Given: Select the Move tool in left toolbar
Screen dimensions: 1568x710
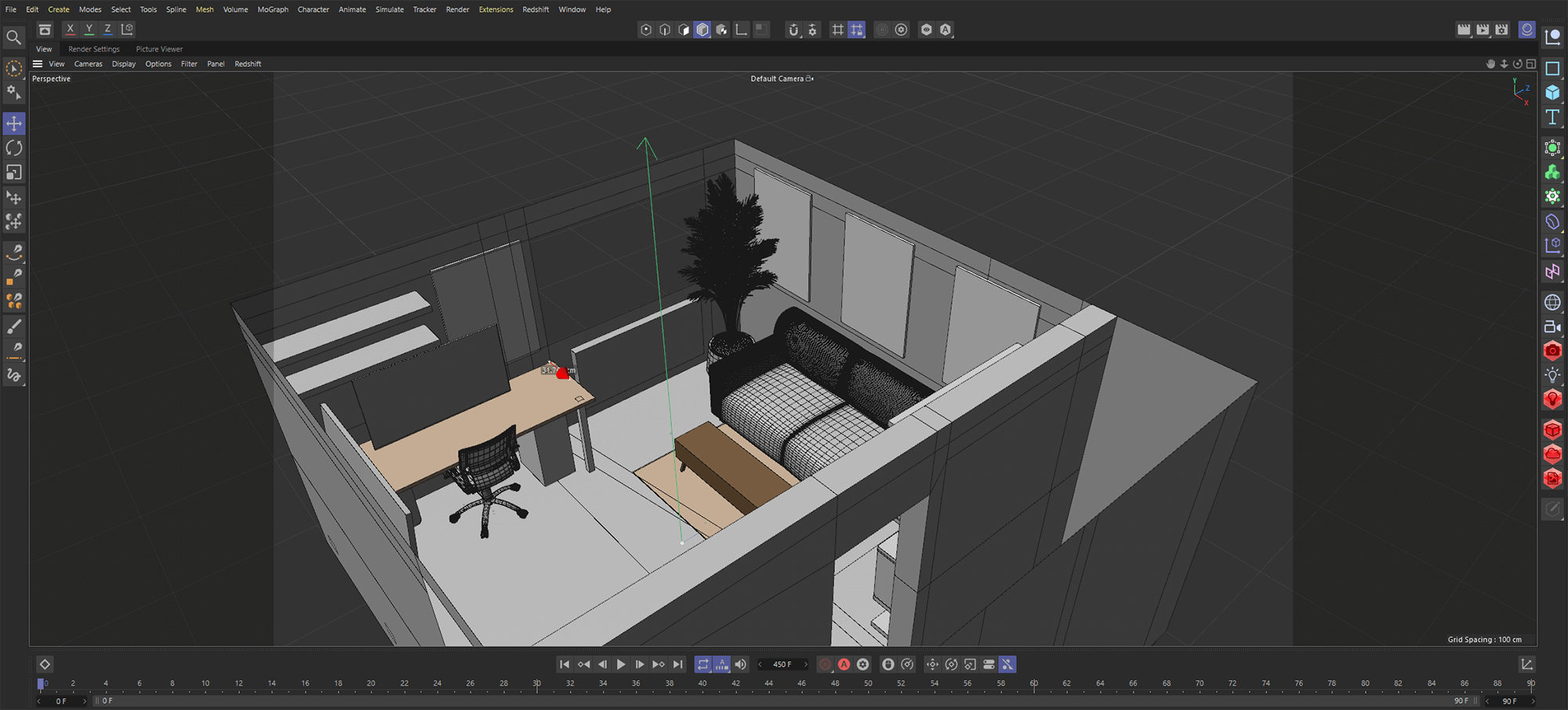Looking at the screenshot, I should (14, 124).
